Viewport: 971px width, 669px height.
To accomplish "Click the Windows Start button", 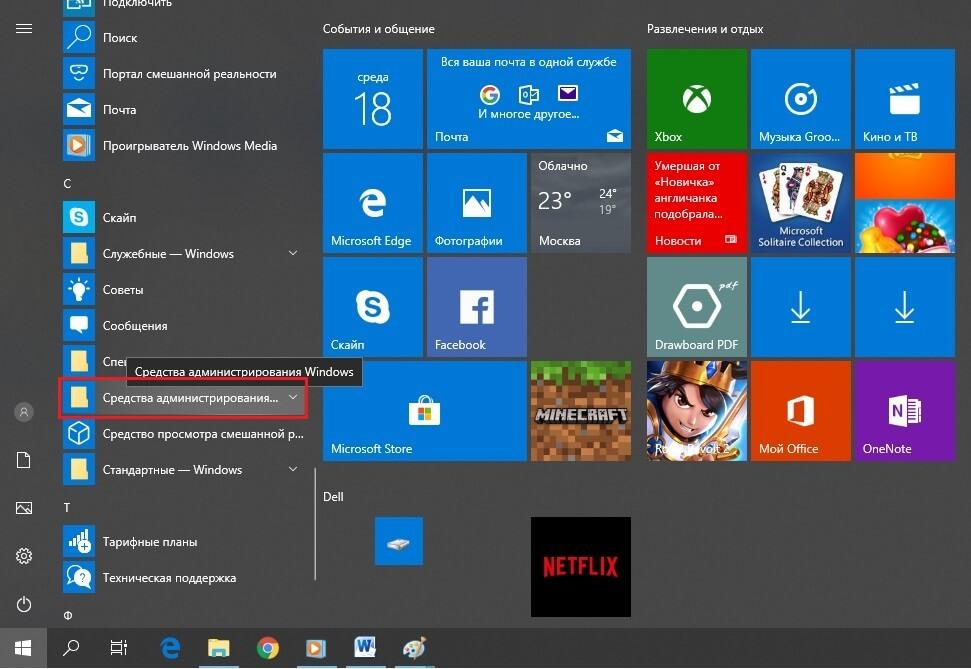I will point(23,648).
